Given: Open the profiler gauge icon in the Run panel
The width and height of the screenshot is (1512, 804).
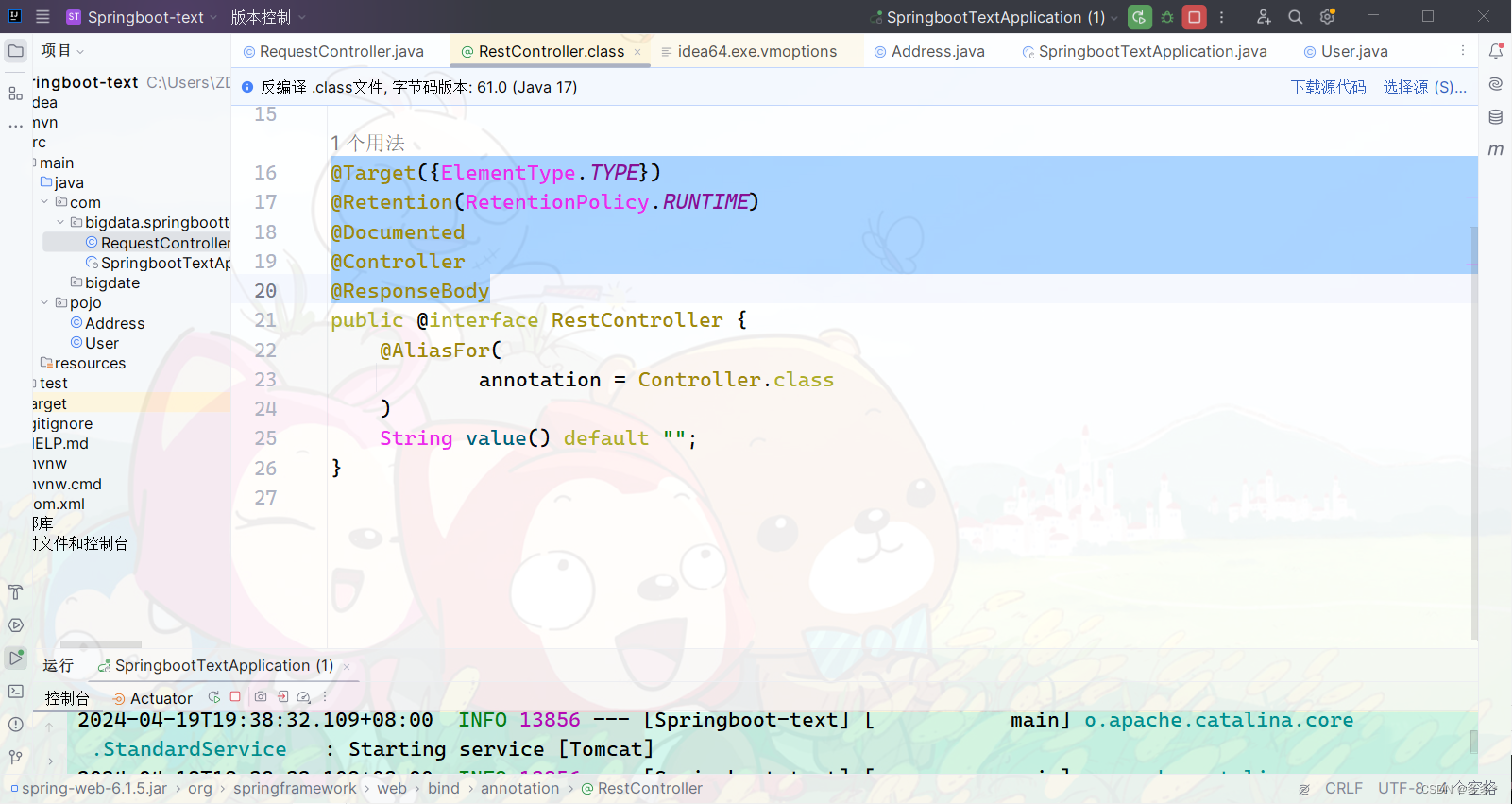Looking at the screenshot, I should (x=304, y=697).
